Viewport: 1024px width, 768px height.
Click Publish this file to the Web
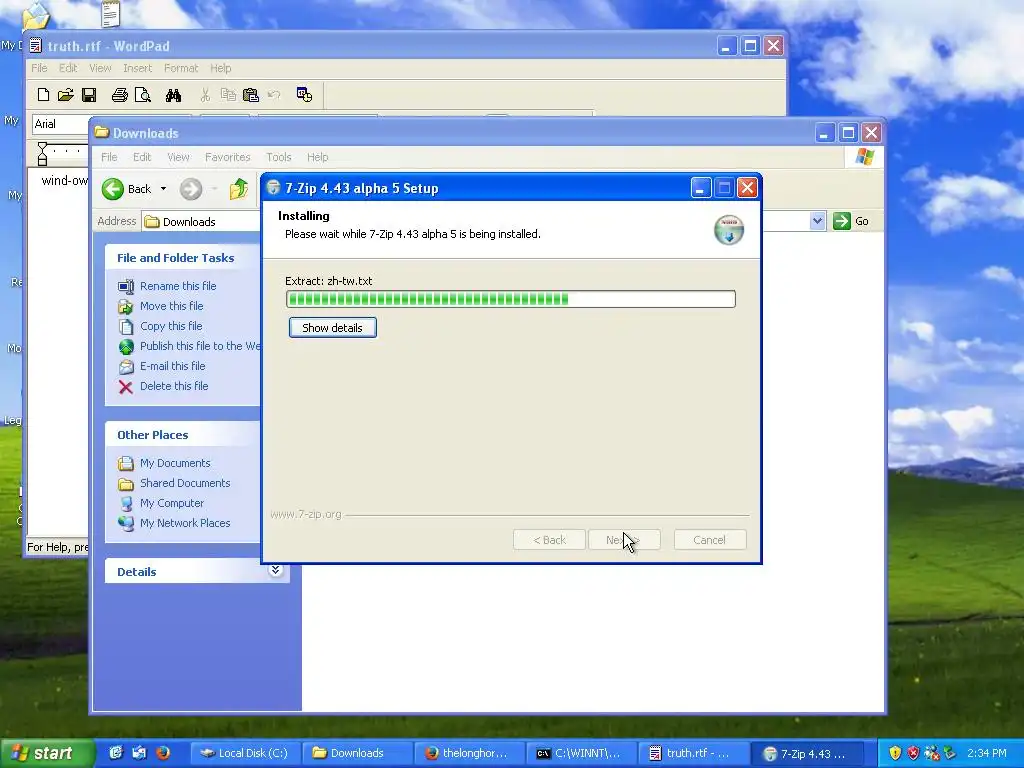(200, 346)
